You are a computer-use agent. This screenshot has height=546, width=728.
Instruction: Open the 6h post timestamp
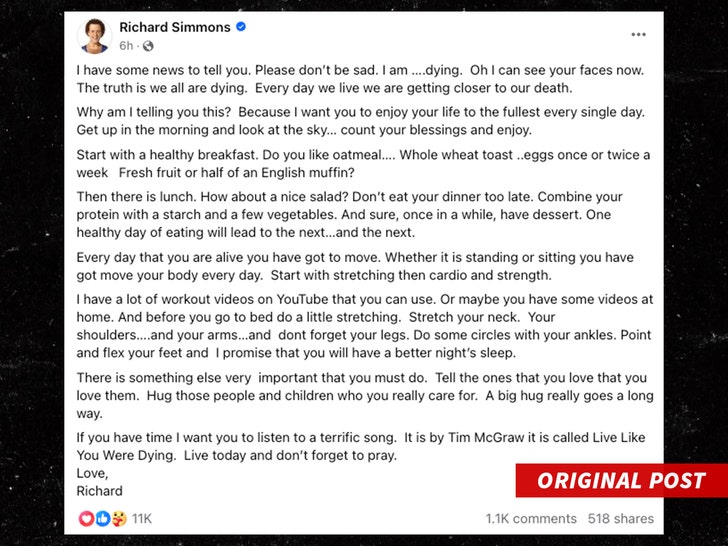pyautogui.click(x=126, y=46)
